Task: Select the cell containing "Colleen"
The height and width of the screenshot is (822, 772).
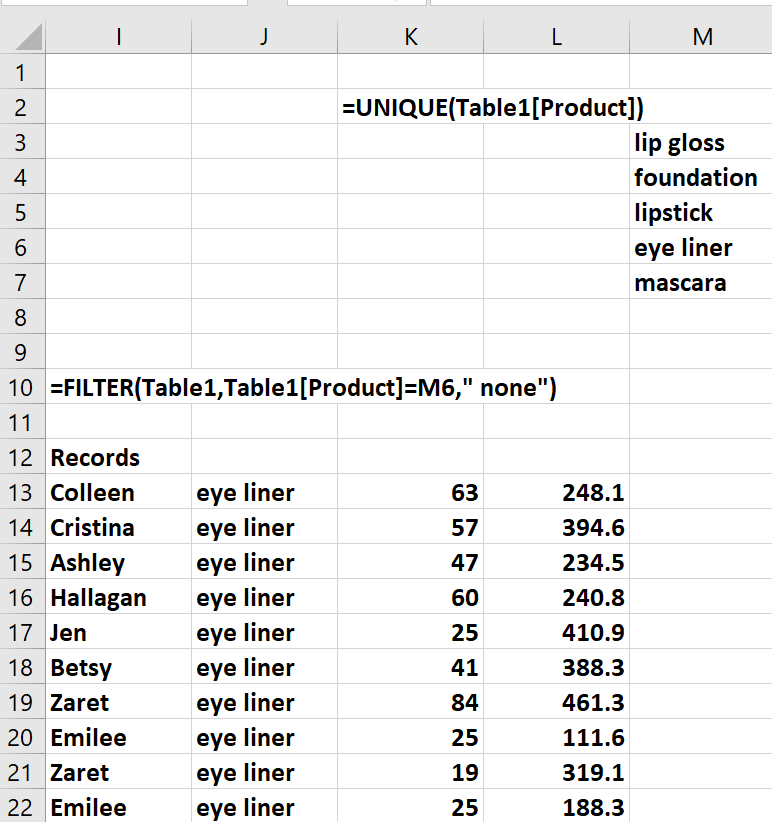Action: click(118, 493)
